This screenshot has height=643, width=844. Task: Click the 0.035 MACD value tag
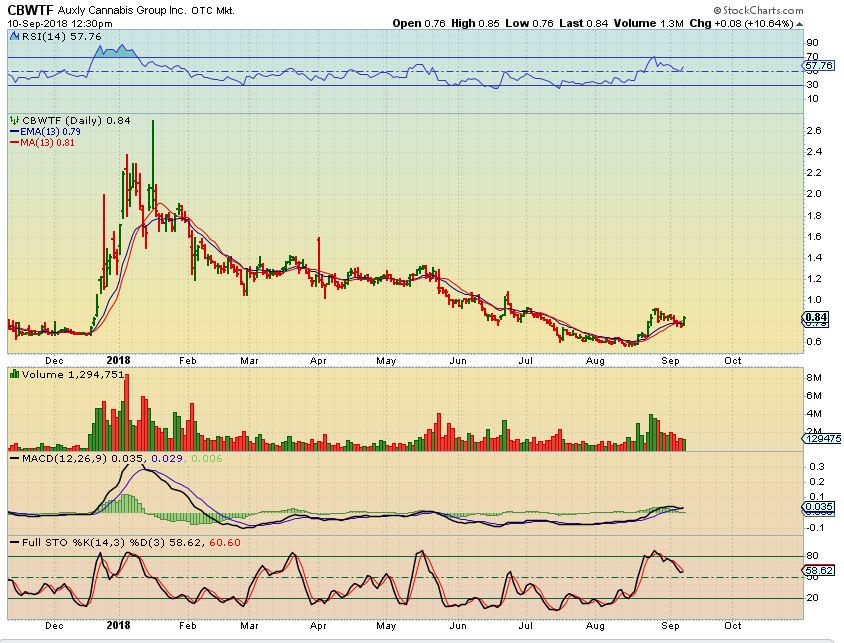click(x=818, y=507)
